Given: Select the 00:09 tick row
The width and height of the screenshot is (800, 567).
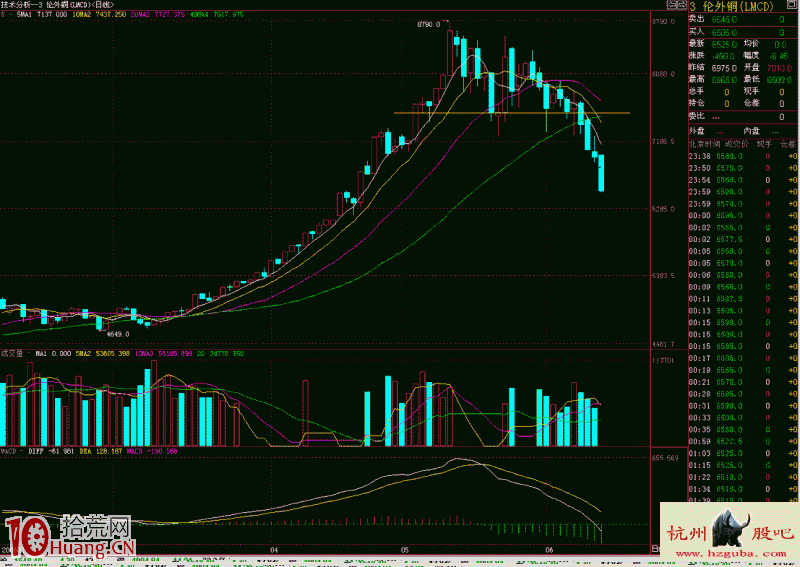Looking at the screenshot, I should (743, 287).
